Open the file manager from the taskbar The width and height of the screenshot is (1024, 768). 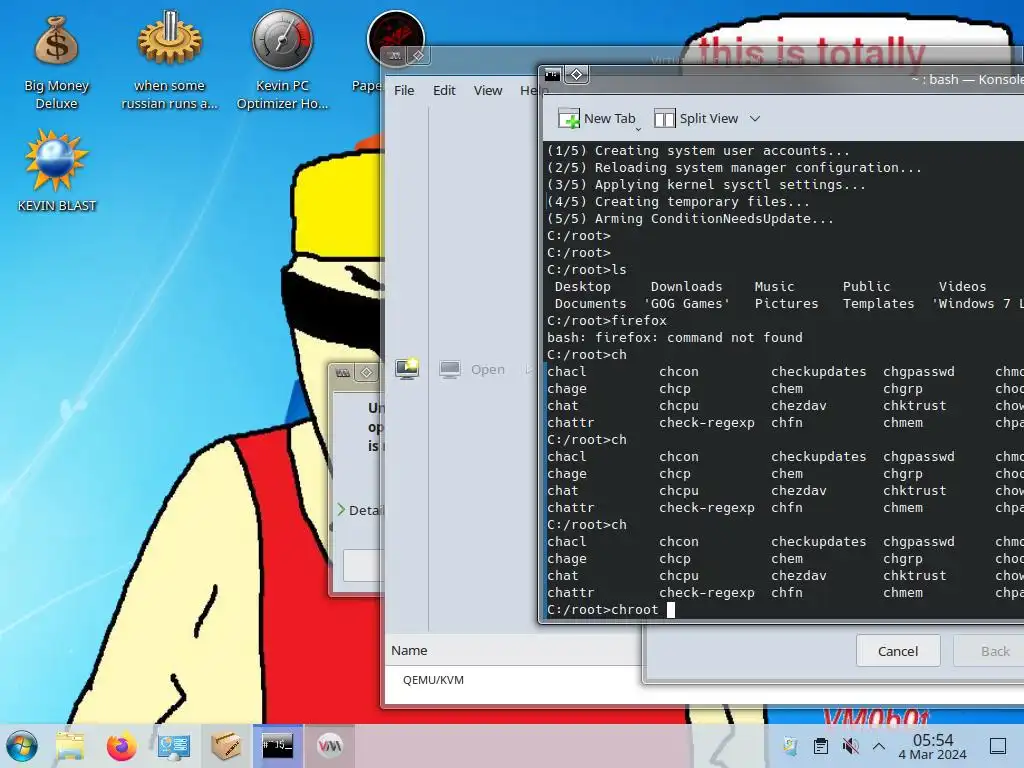coord(70,746)
